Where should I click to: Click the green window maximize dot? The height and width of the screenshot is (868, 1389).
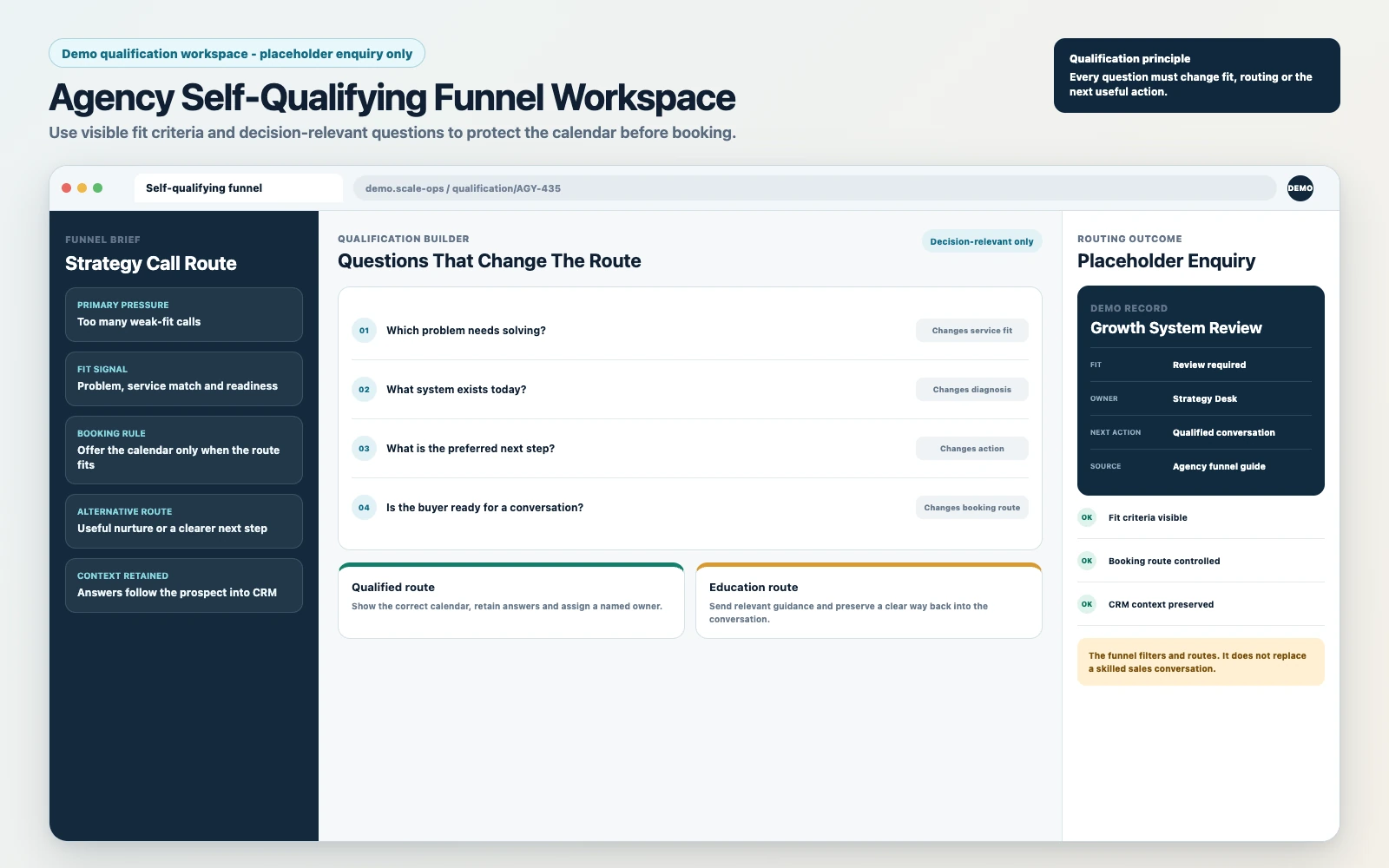click(98, 187)
